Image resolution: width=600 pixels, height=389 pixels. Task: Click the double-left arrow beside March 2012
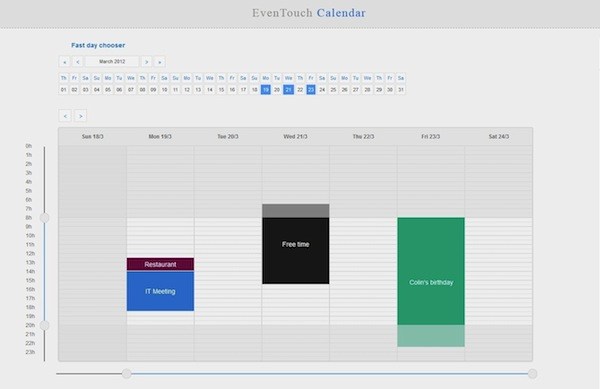(x=64, y=62)
